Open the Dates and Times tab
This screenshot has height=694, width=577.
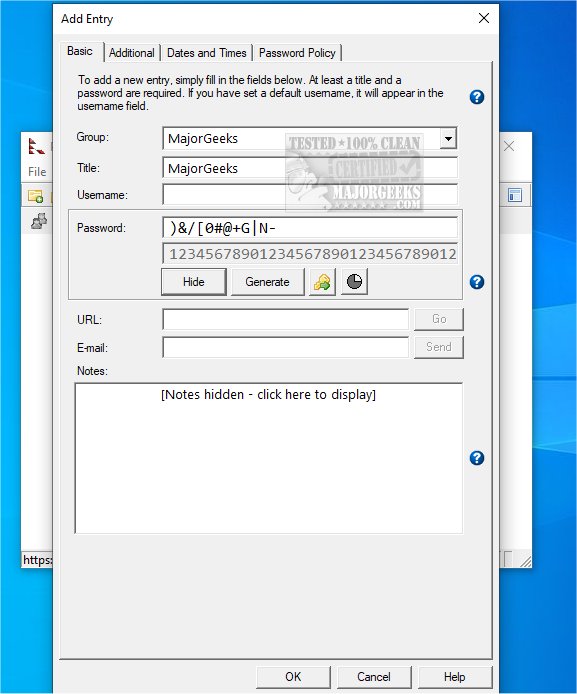pyautogui.click(x=207, y=53)
